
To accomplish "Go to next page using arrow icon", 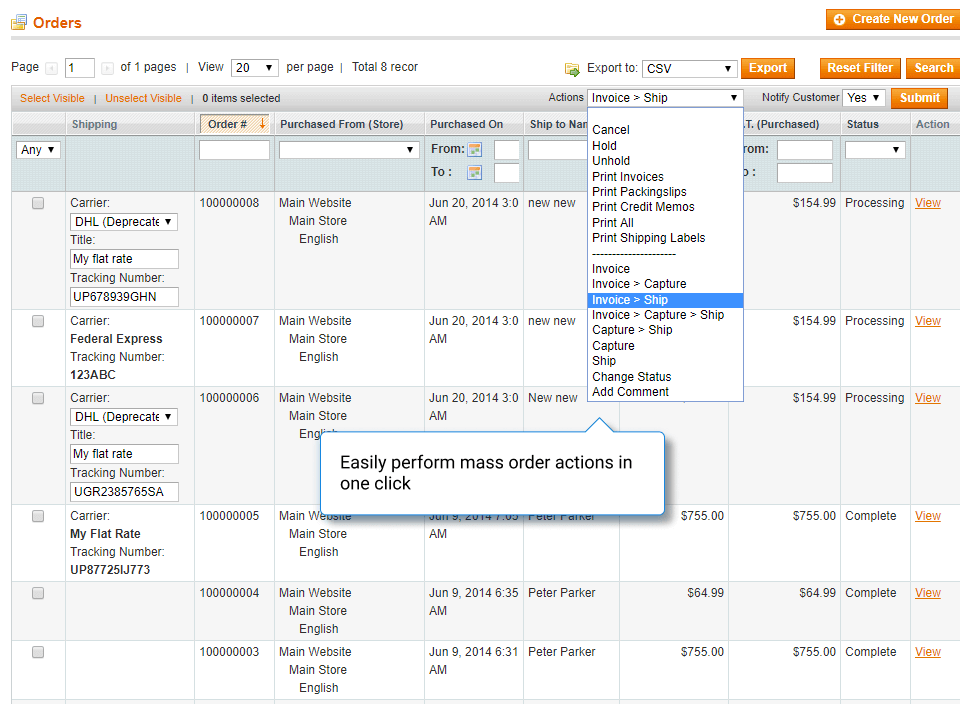I will pyautogui.click(x=108, y=67).
